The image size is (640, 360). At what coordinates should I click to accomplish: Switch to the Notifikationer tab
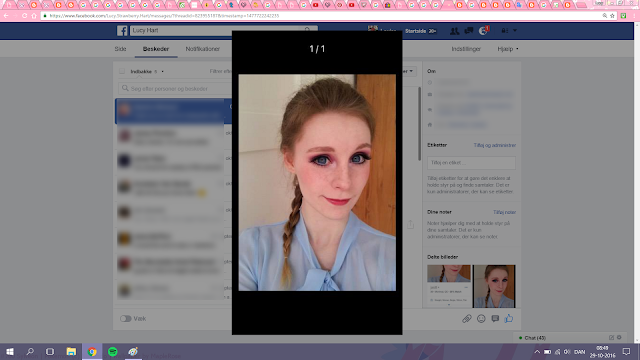pos(202,49)
